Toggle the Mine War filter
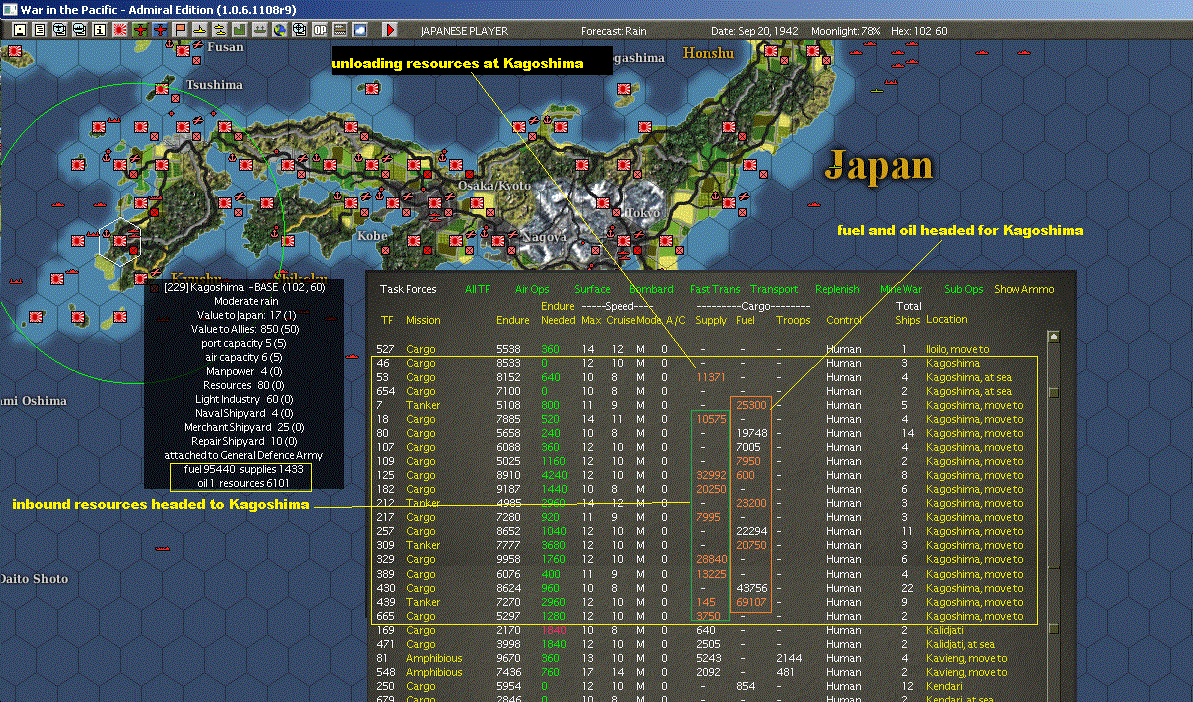Screen dimensions: 1193x702 click(901, 289)
